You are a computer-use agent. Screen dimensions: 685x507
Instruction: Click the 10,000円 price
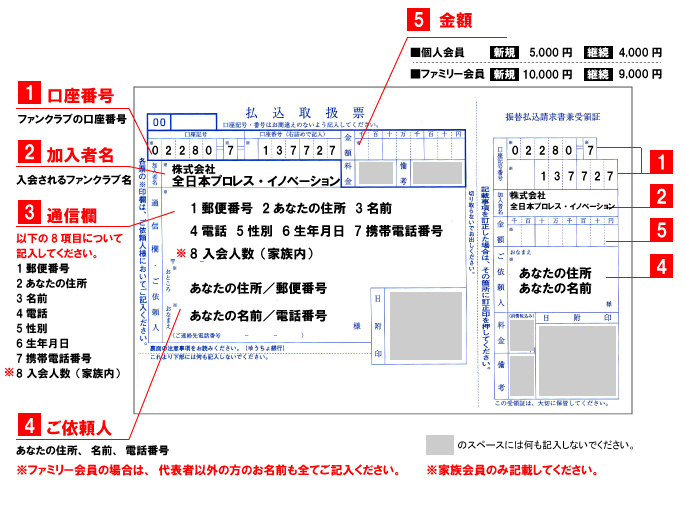(547, 74)
